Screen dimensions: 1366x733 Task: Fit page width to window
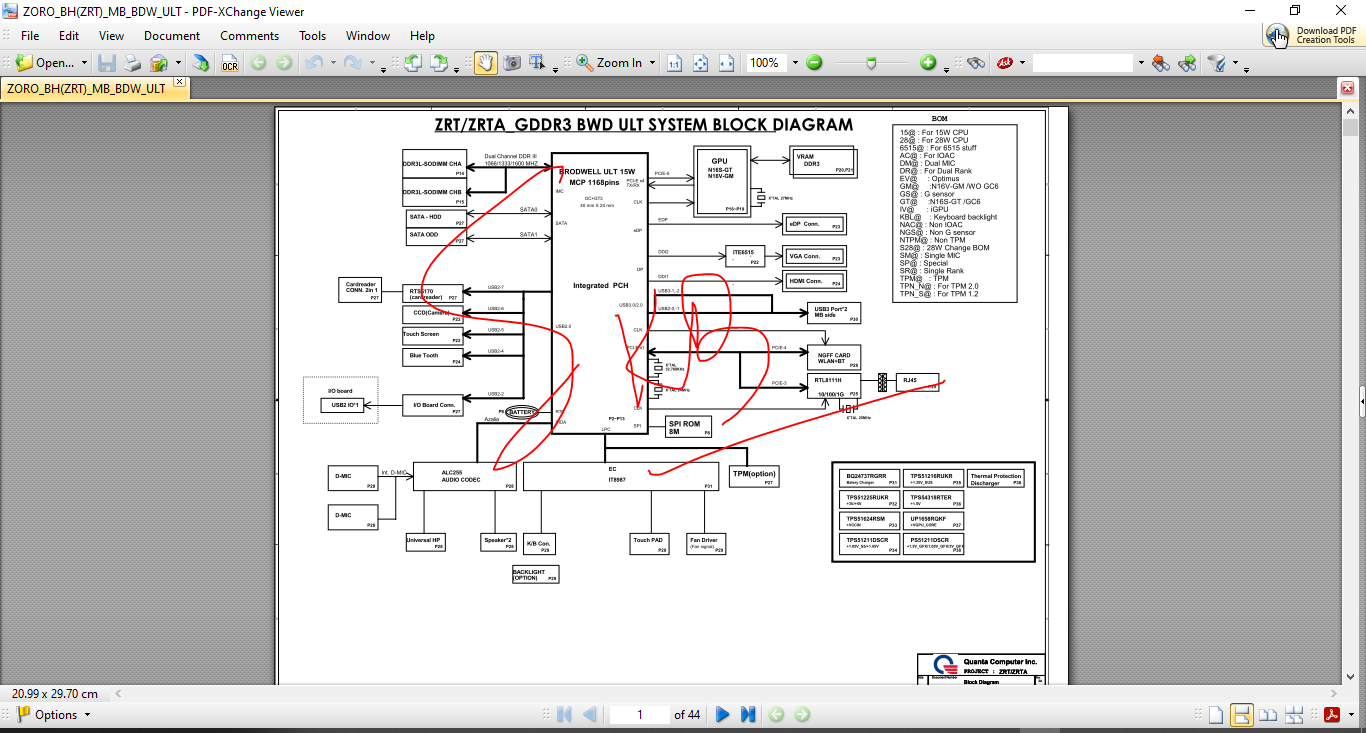[x=727, y=63]
